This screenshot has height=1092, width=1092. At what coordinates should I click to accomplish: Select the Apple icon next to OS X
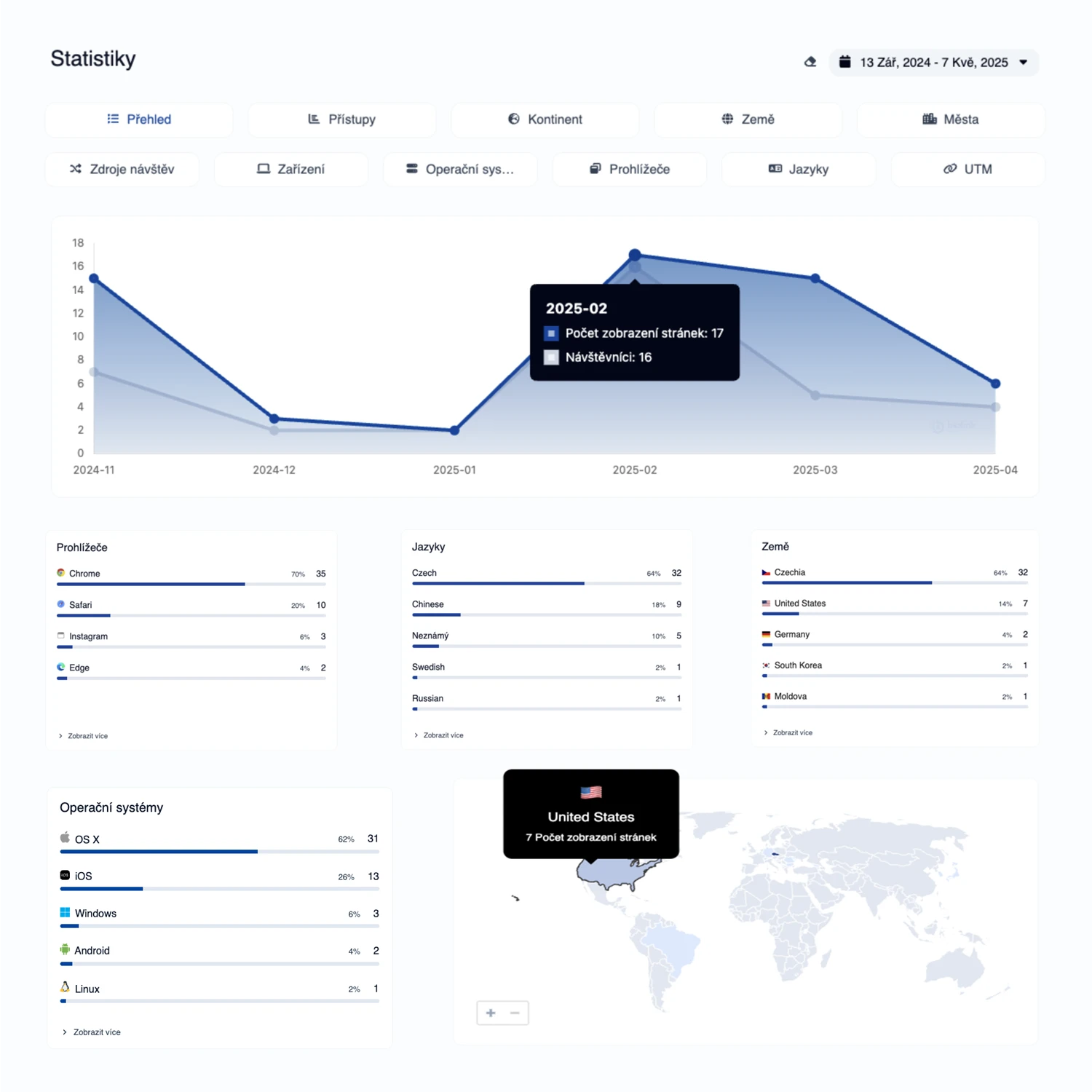[65, 838]
